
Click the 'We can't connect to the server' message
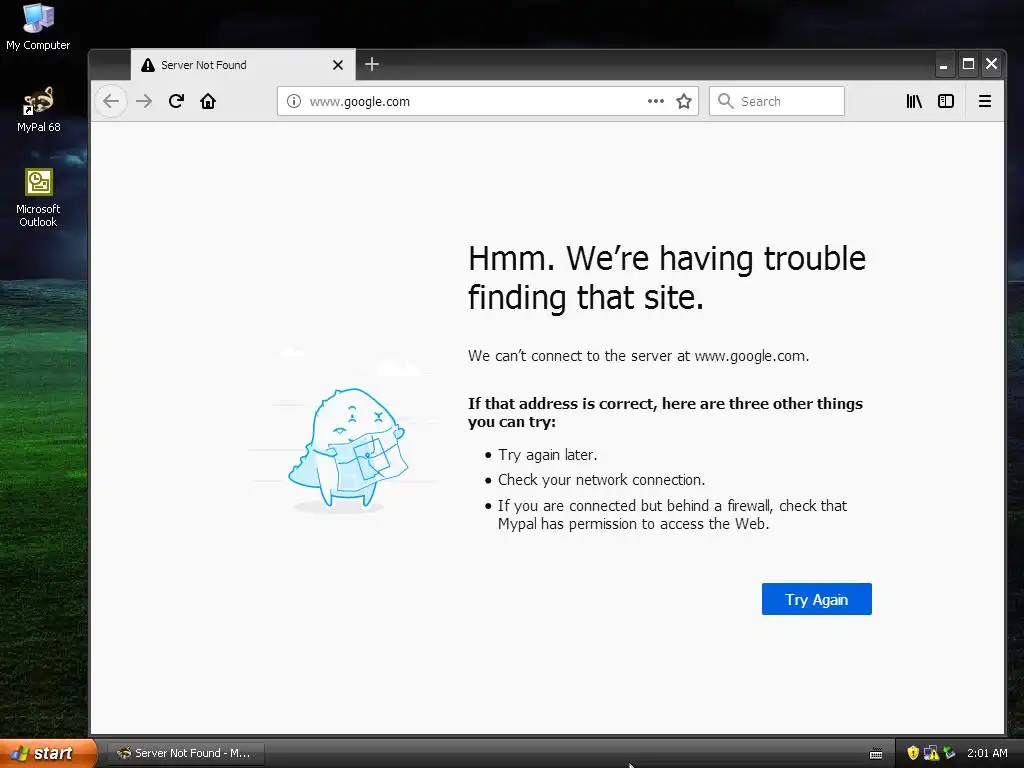638,356
